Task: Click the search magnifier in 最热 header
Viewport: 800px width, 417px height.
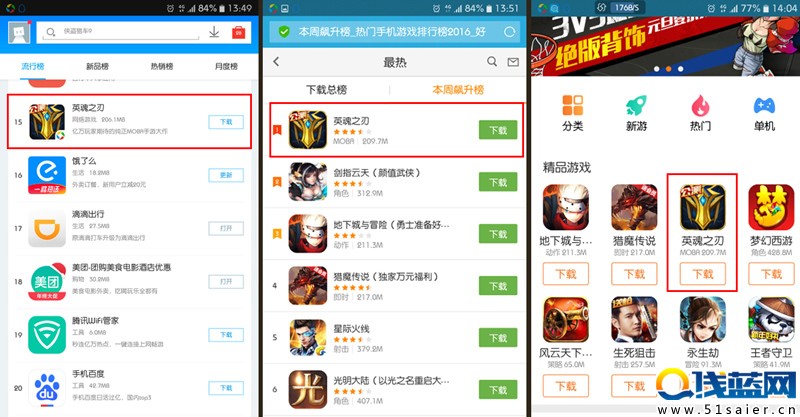Action: point(492,61)
